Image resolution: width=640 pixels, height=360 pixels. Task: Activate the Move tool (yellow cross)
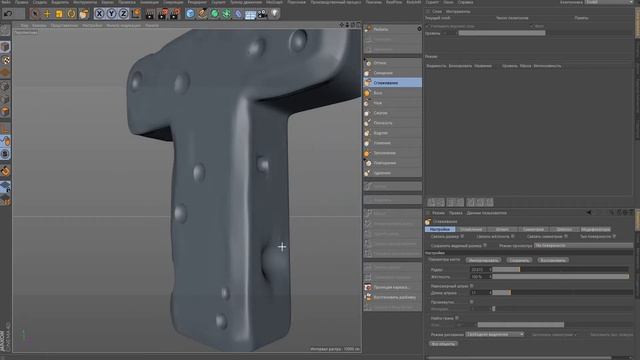[x=47, y=14]
